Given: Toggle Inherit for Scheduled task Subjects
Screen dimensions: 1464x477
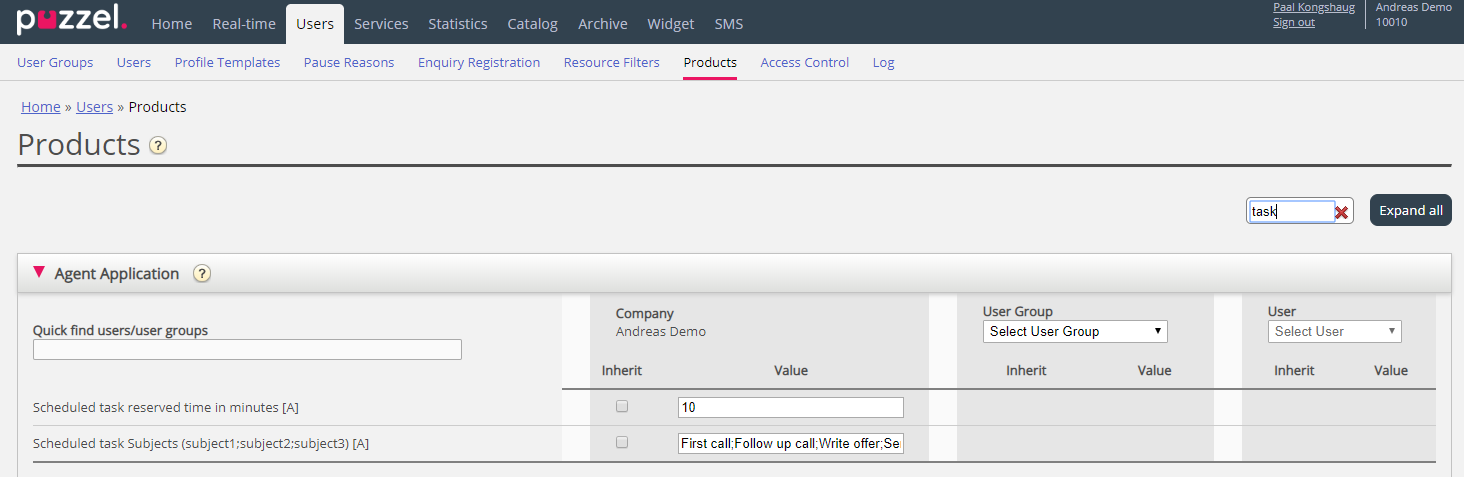Looking at the screenshot, I should 622,443.
